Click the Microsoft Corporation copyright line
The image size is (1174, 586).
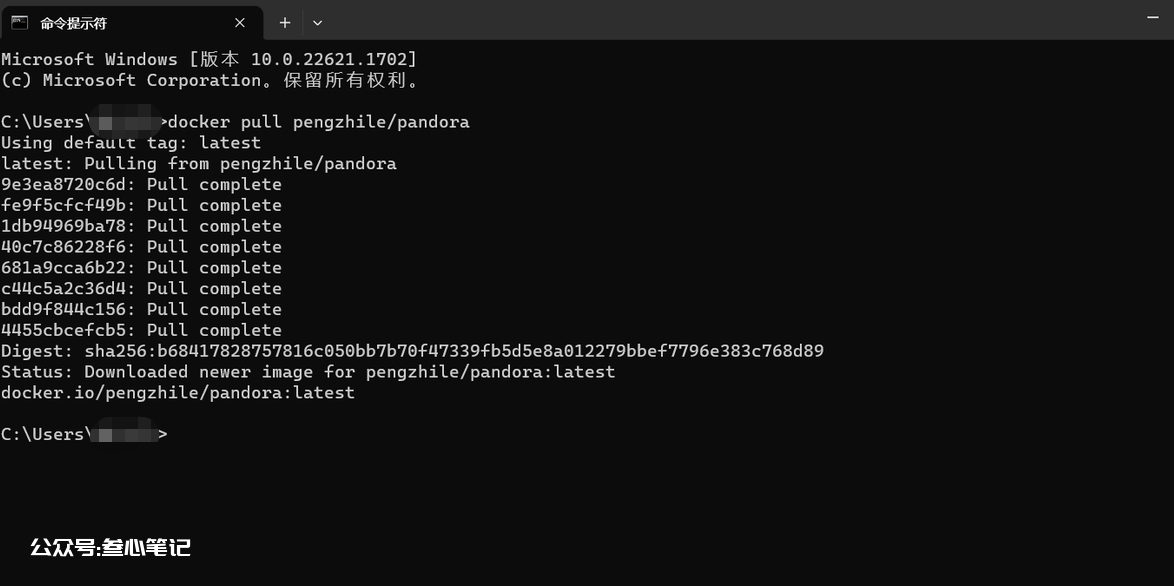pyautogui.click(x=210, y=81)
